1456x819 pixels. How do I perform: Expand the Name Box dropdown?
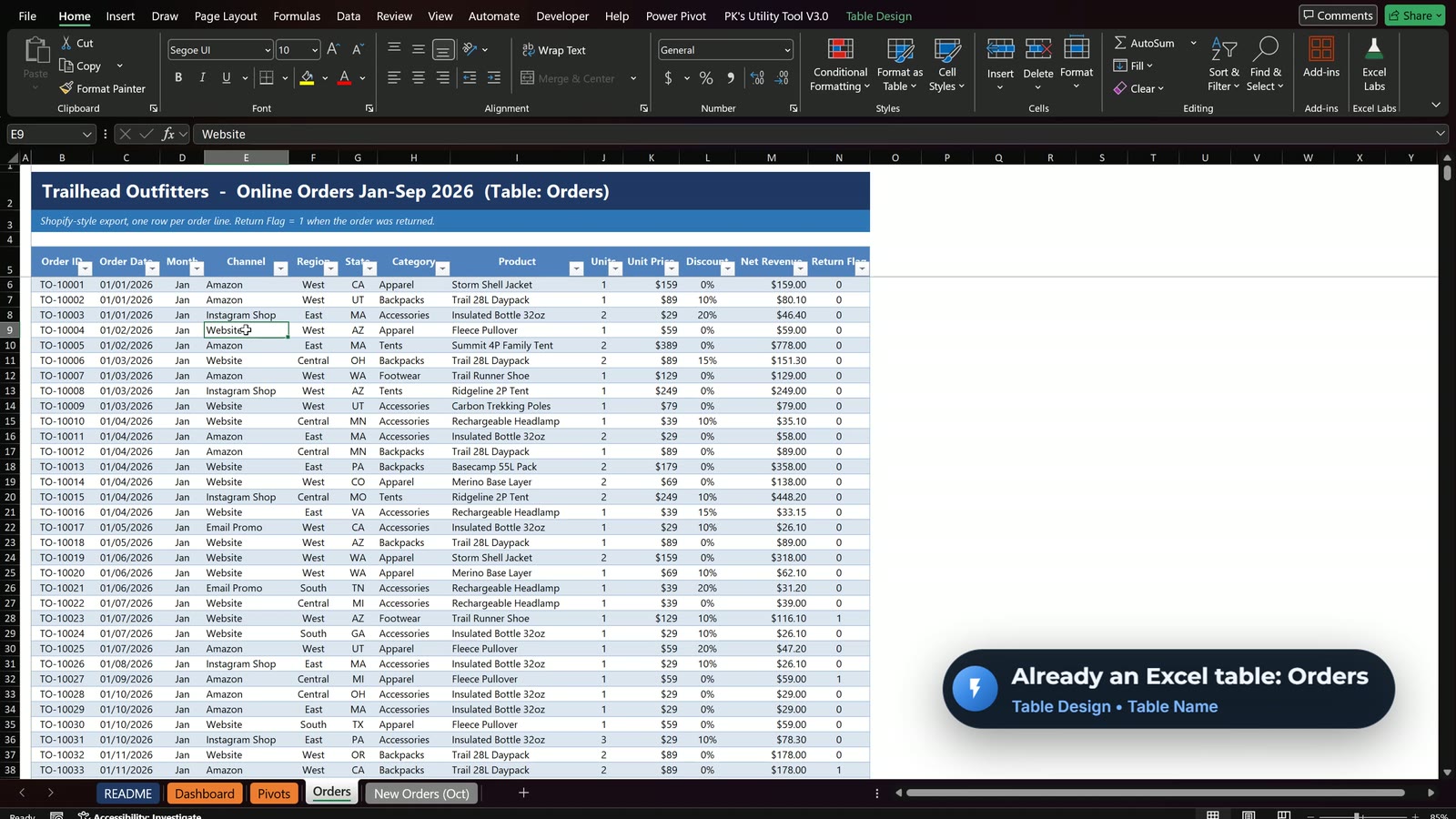click(86, 135)
